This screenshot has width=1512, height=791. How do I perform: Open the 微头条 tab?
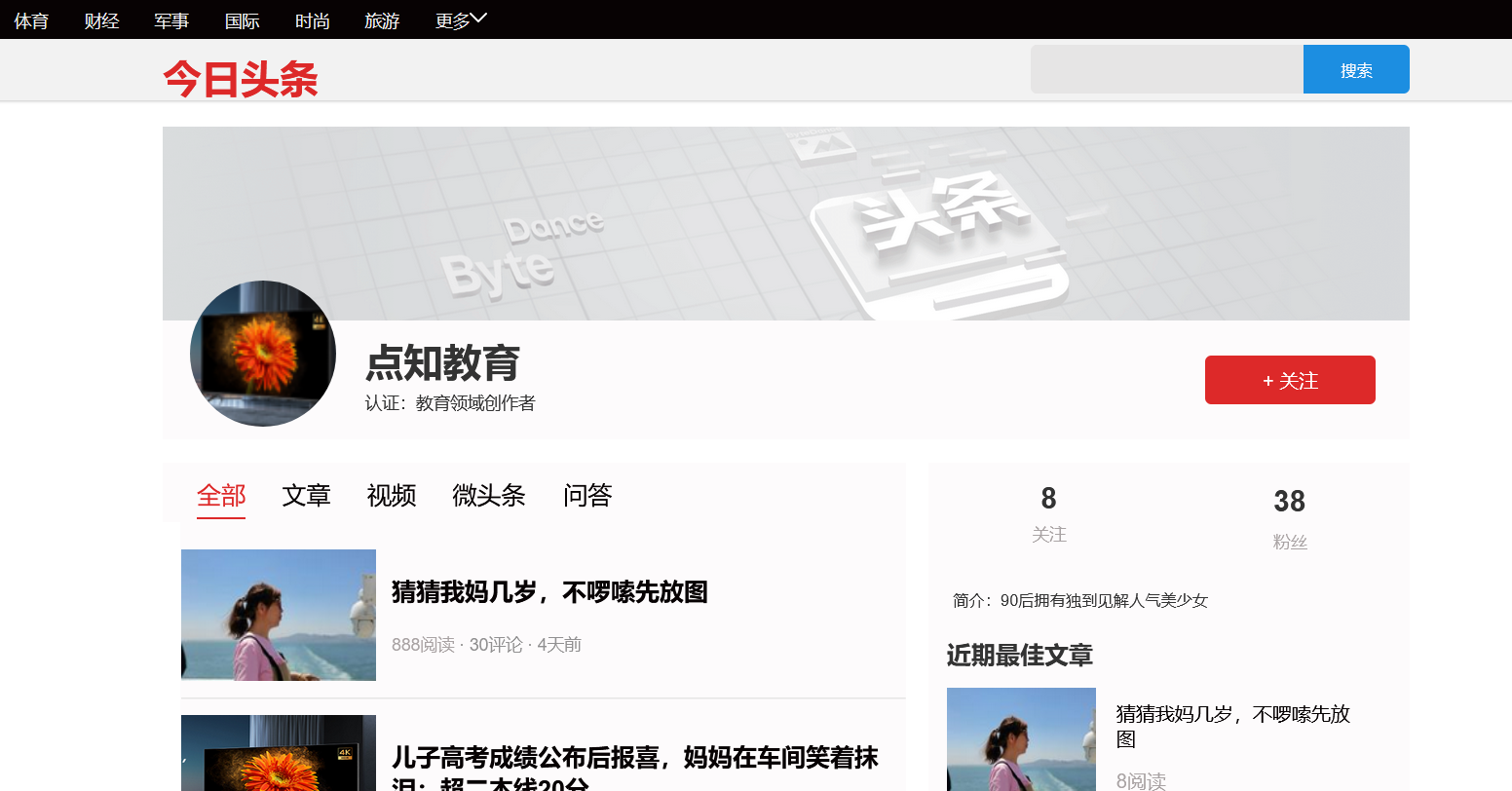coord(489,496)
